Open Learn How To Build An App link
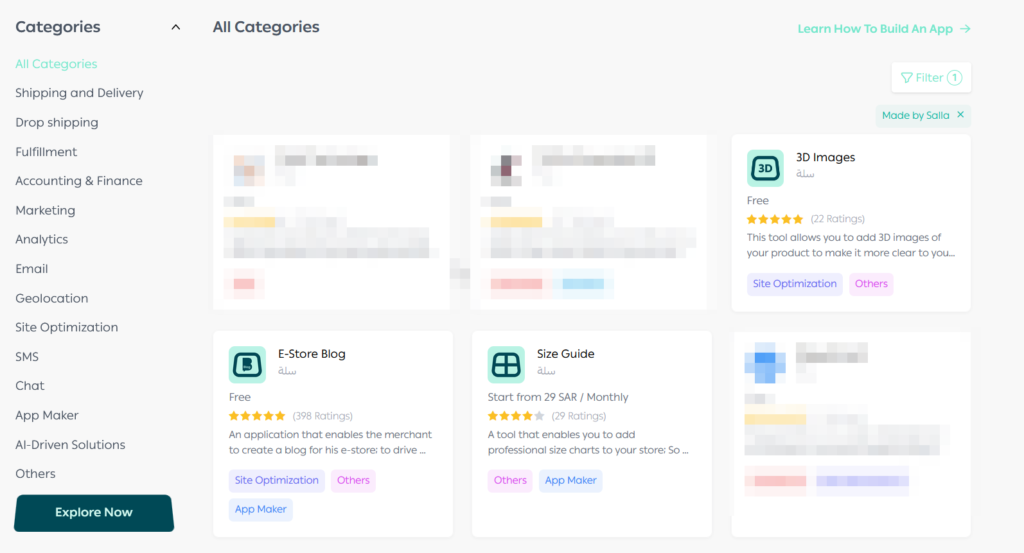Image resolution: width=1024 pixels, height=553 pixels. pos(883,29)
